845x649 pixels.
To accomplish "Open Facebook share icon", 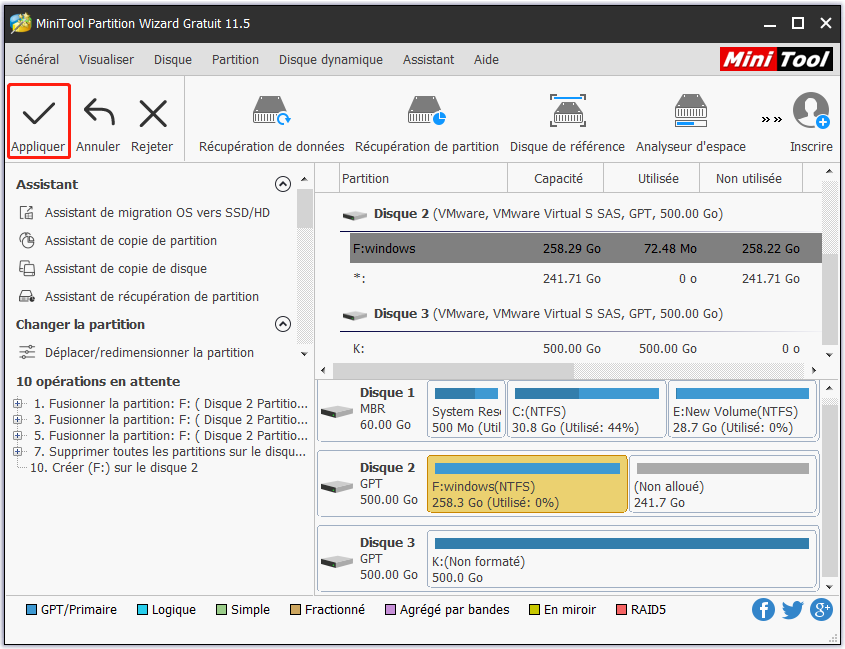I will pos(763,610).
